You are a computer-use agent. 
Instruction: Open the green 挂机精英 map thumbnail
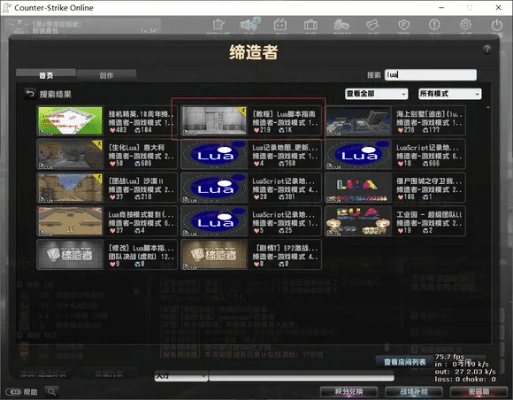tap(70, 121)
